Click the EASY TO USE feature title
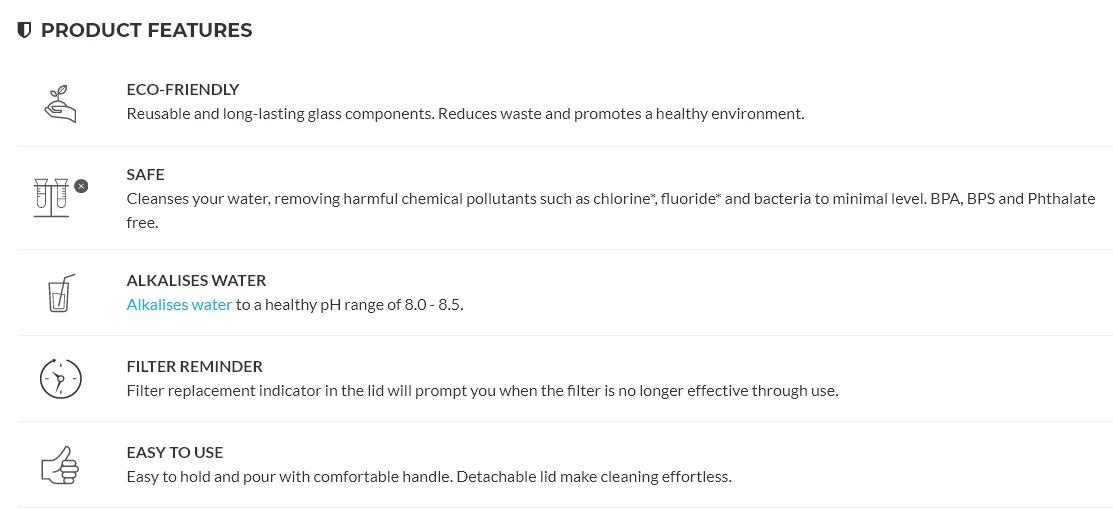Viewport: 1113px width, 510px height. point(175,452)
